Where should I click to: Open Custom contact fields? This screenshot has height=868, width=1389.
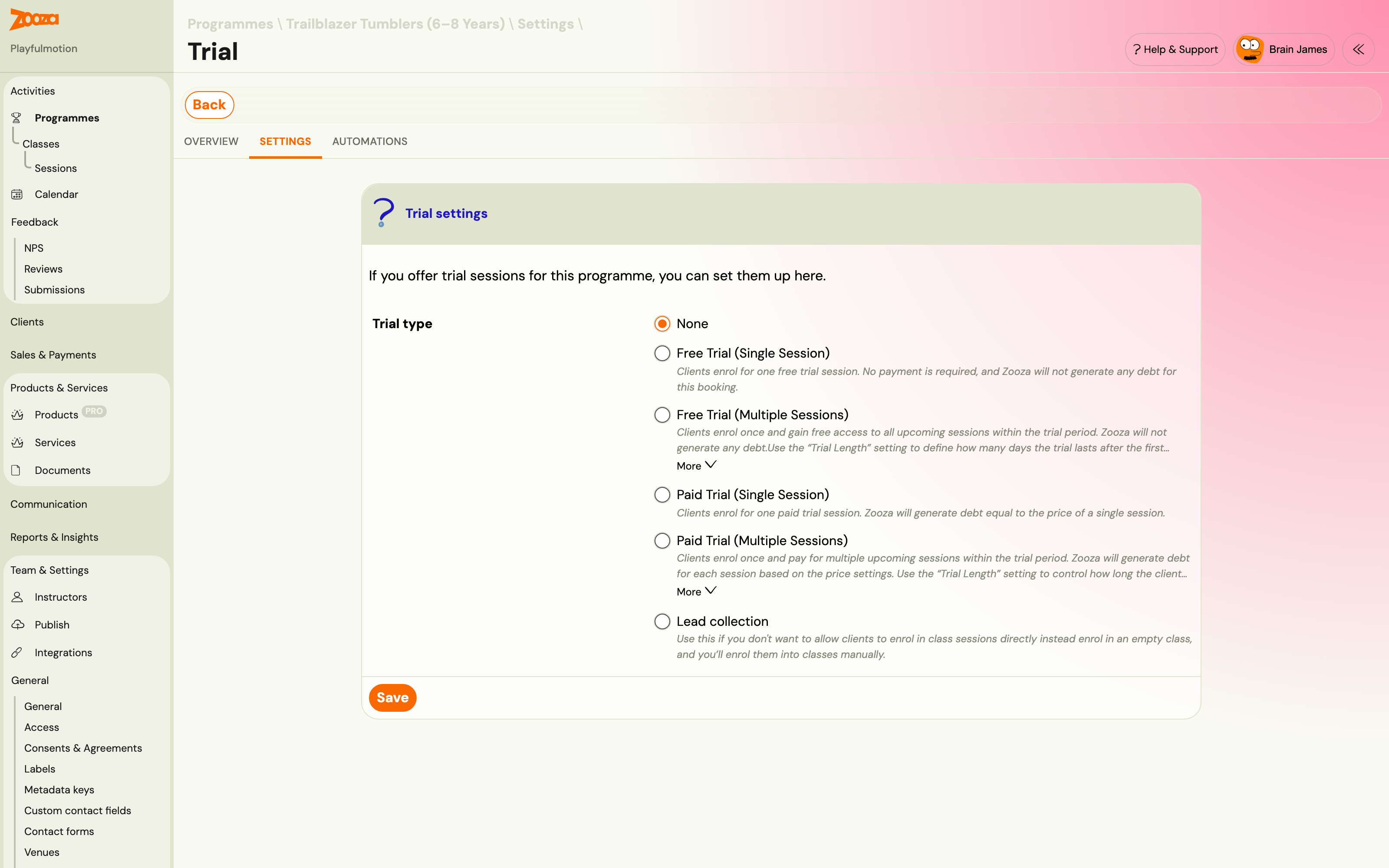(x=78, y=811)
